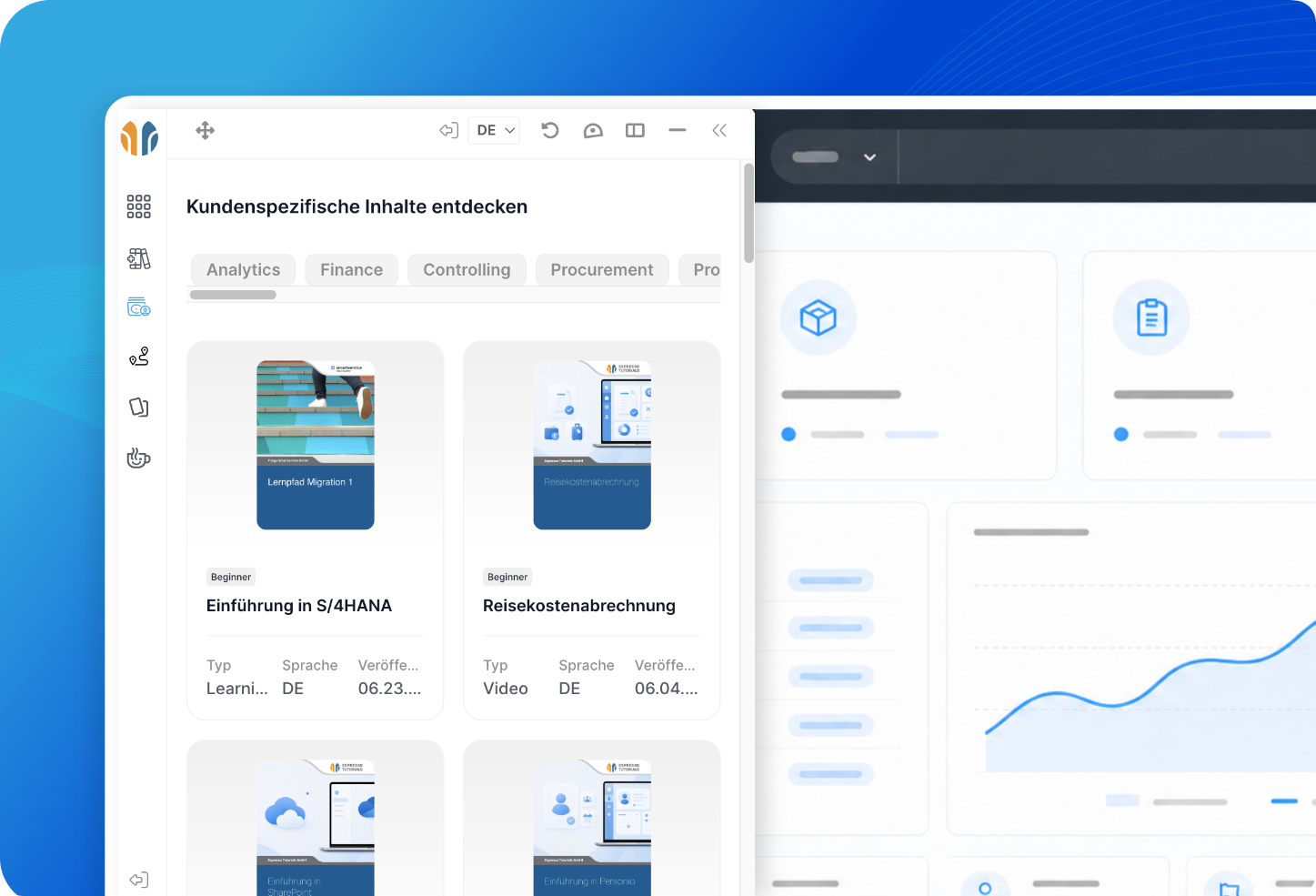Open the coffee cup icon in sidebar
1316x896 pixels.
[x=138, y=458]
